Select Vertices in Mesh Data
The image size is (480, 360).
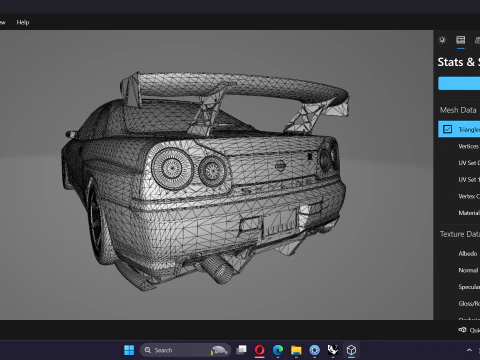(x=469, y=146)
